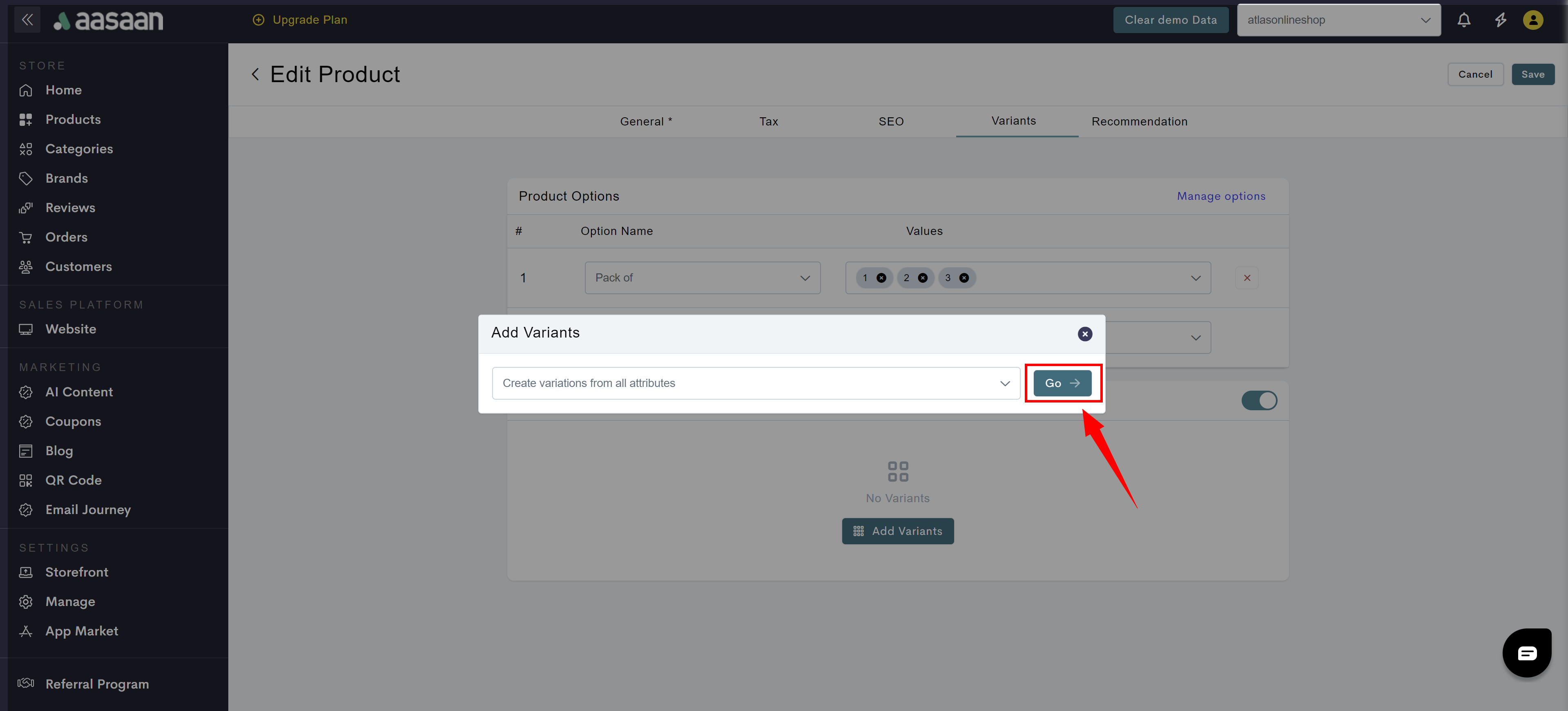Open the Pack of option dropdown

tap(702, 278)
